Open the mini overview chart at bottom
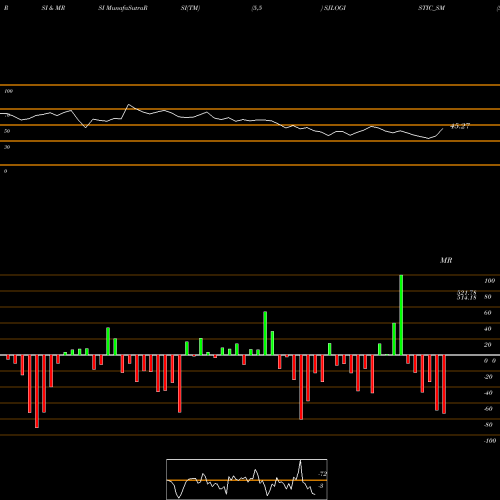Viewport: 500px width, 500px height. point(247,479)
